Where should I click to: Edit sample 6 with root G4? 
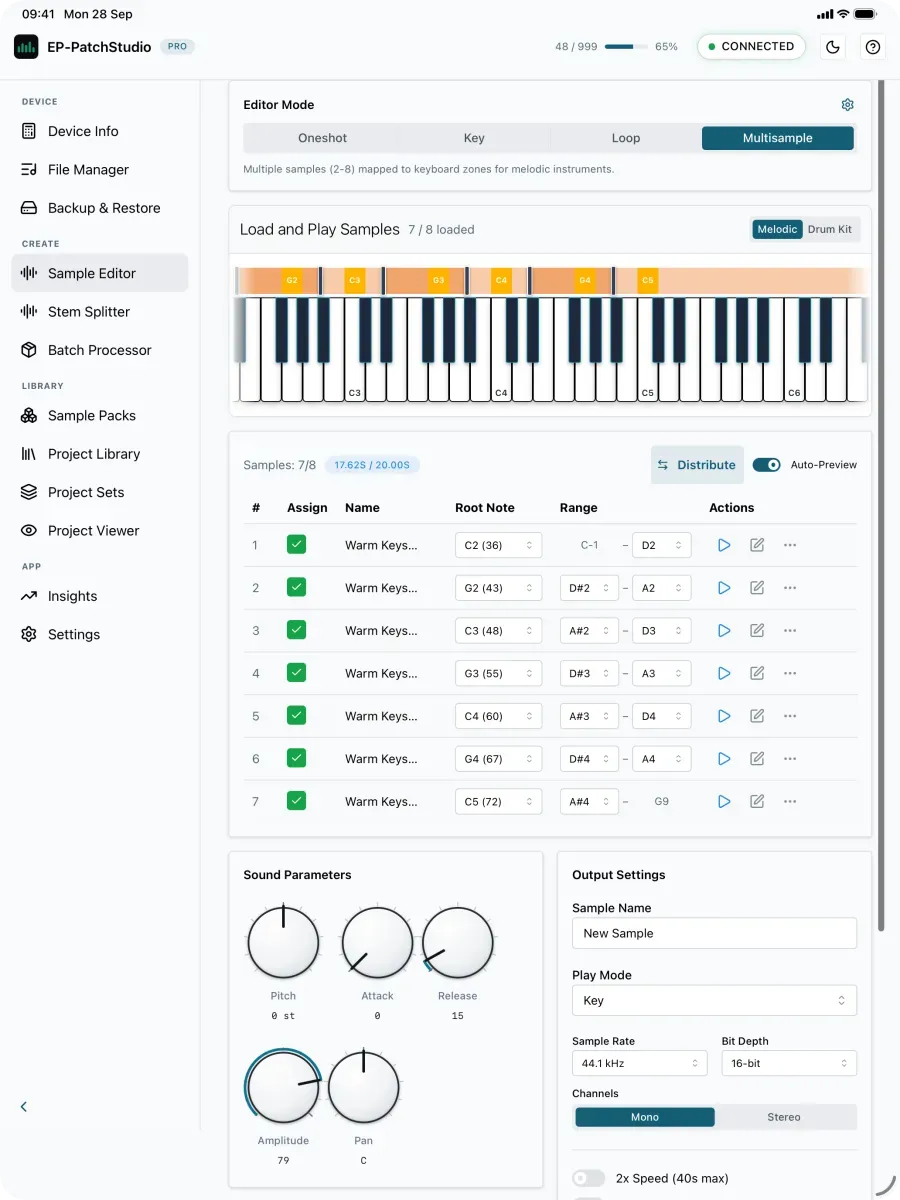tap(757, 759)
